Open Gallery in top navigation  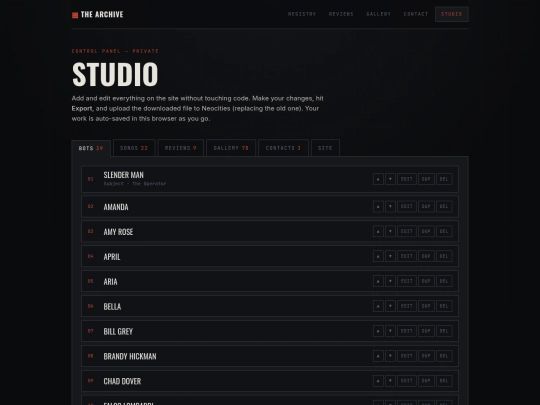pos(378,14)
